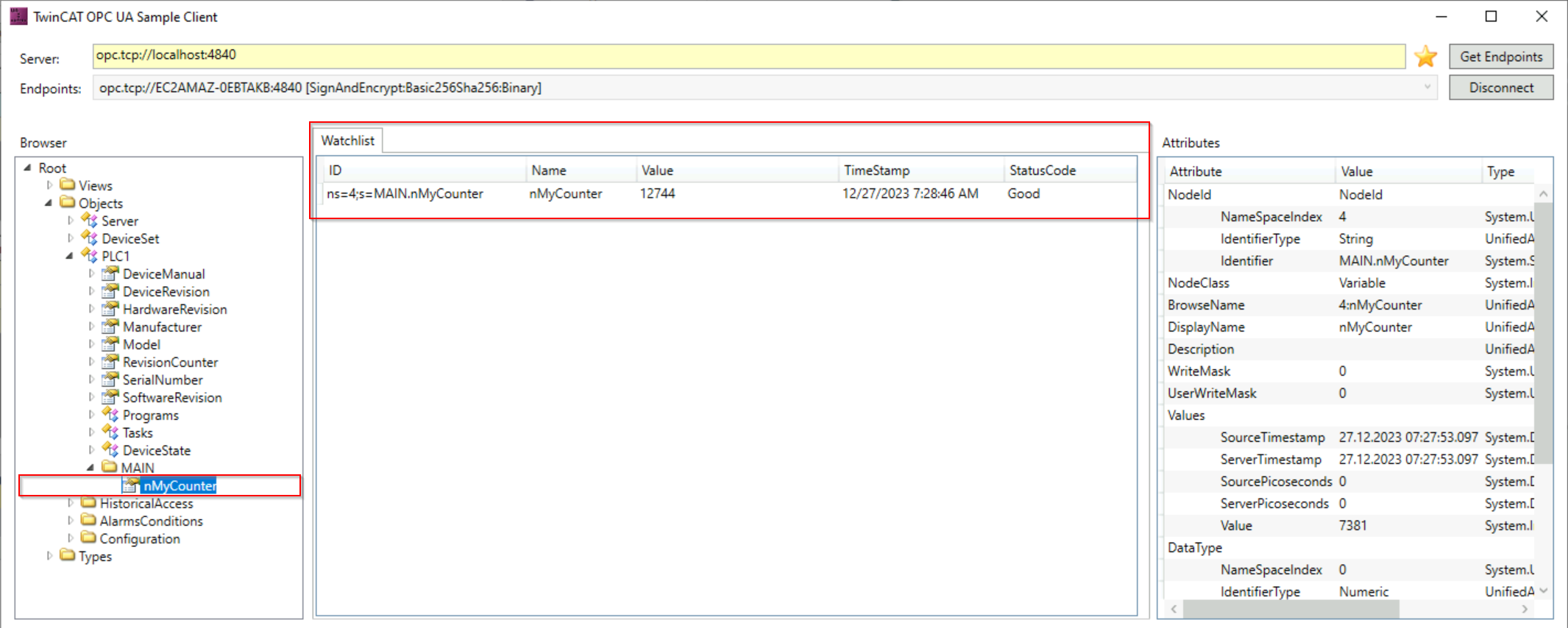Click the BrowseName attribute row
This screenshot has height=628, width=1568.
[1349, 304]
